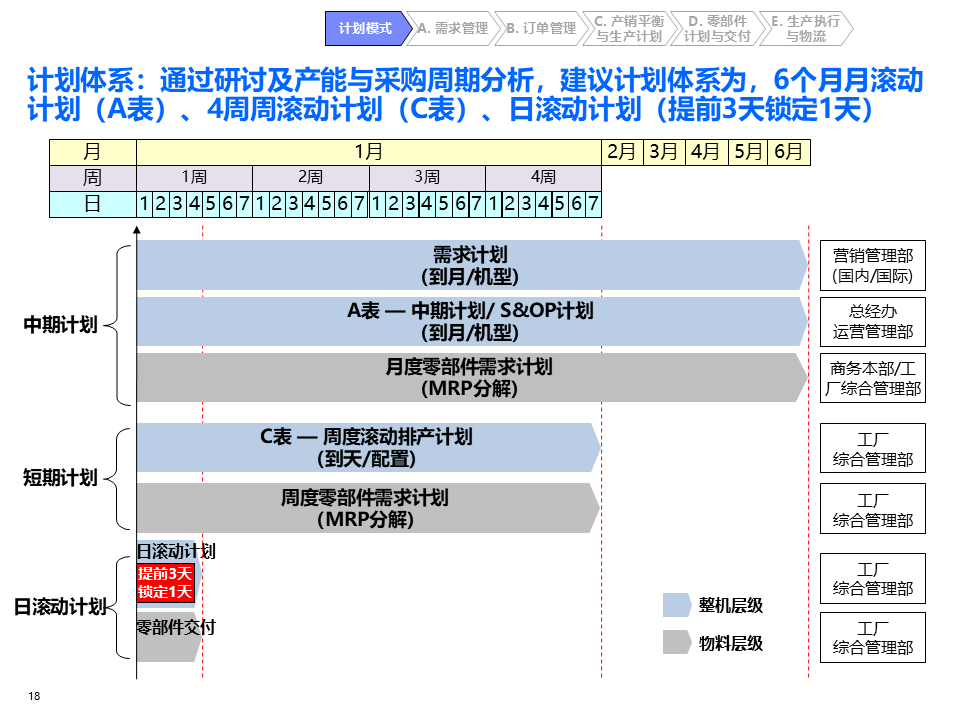Viewport: 960px width, 720px height.
Task: Click the 商务本部/工厂综合管理部 box
Action: coord(872,378)
